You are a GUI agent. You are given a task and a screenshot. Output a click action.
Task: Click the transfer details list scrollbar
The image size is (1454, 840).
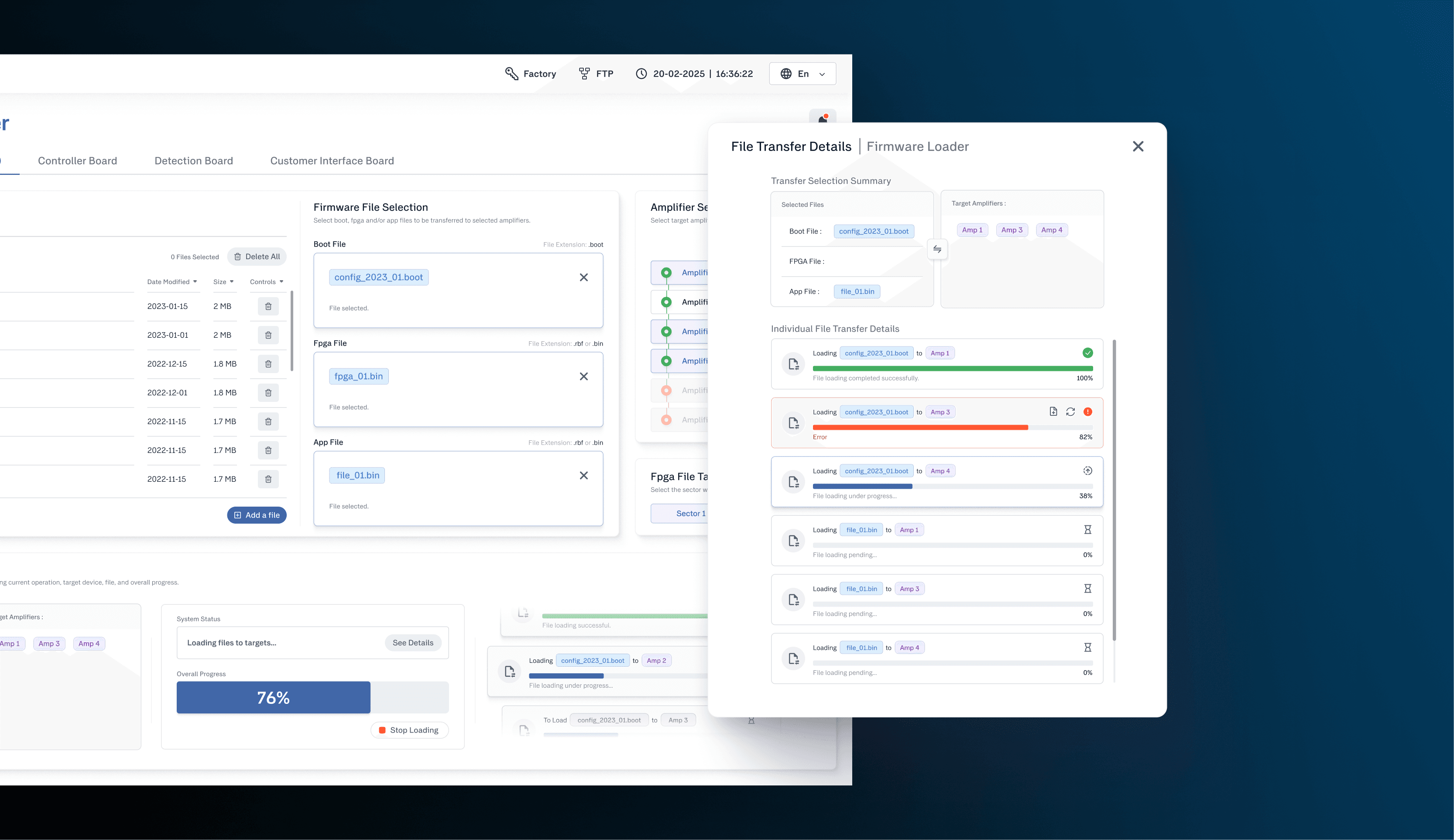(1115, 490)
